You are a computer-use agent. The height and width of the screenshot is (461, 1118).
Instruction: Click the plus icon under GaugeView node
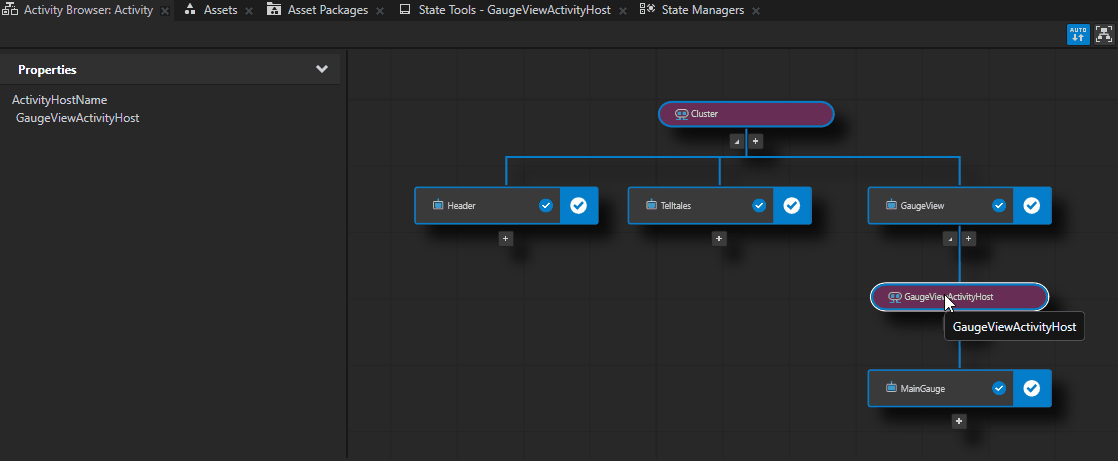point(969,238)
